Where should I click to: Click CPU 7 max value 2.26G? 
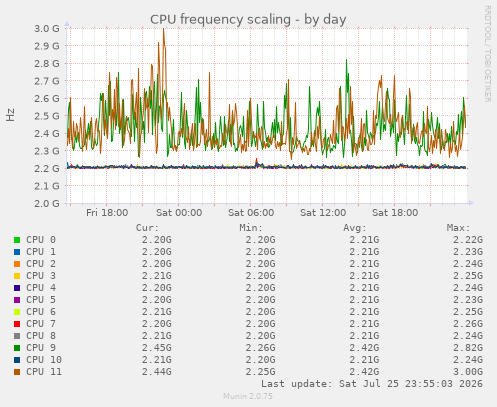(x=468, y=324)
